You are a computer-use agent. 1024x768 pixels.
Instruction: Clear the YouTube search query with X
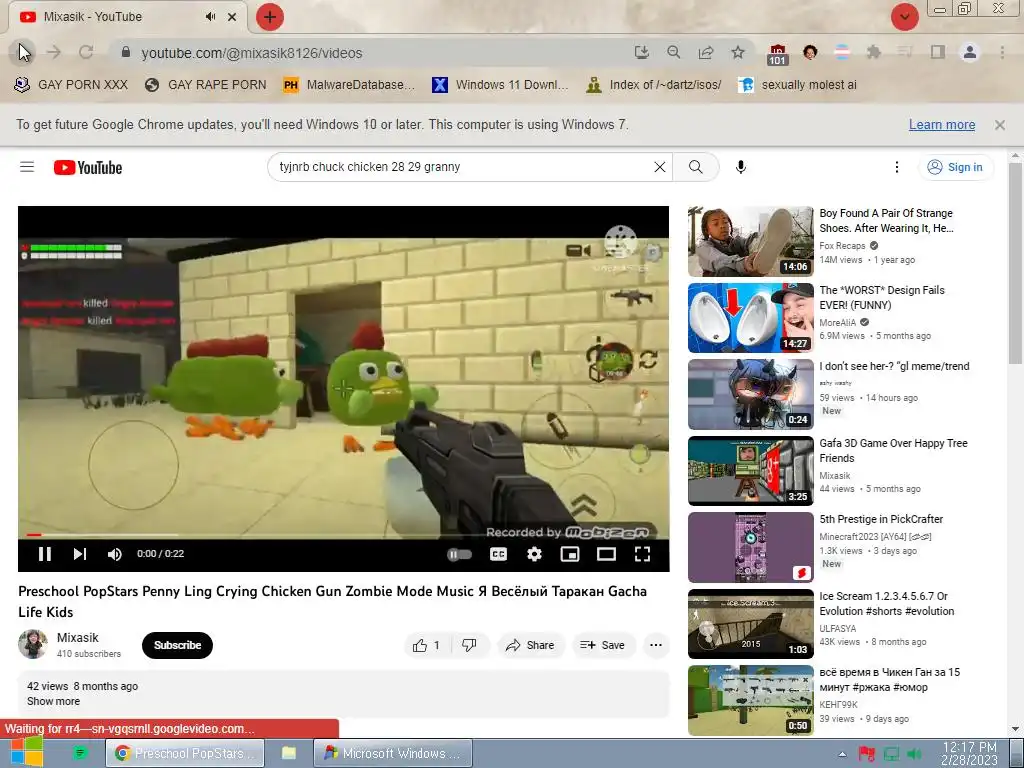[660, 167]
